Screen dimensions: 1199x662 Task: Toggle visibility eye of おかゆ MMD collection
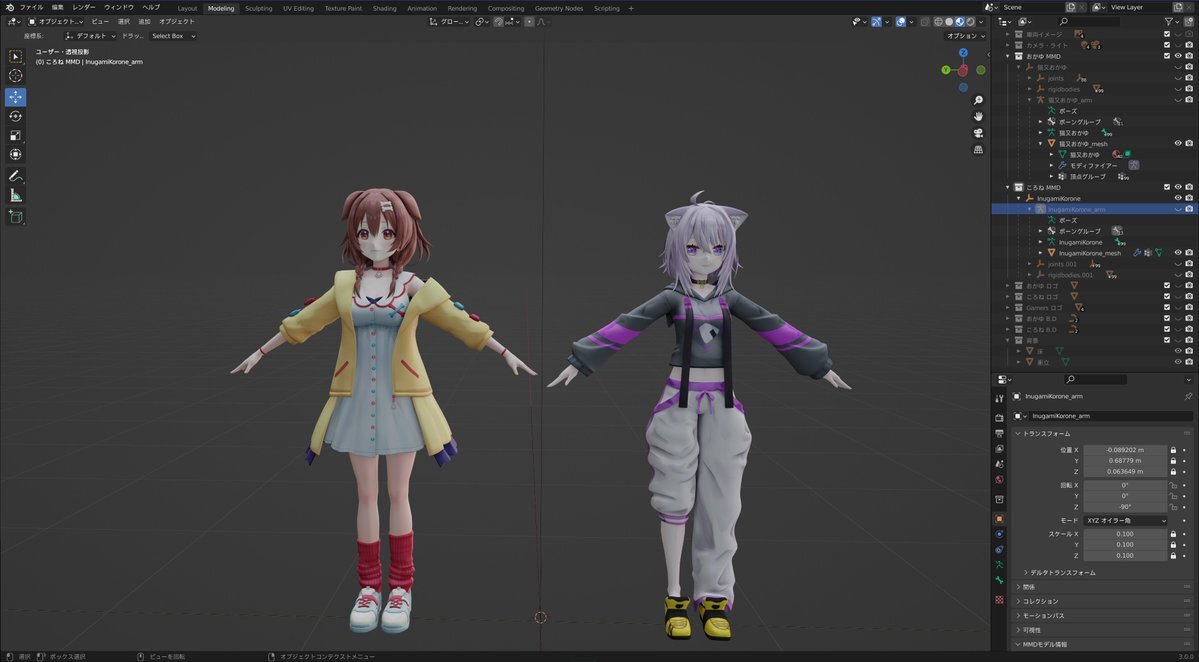click(1178, 56)
